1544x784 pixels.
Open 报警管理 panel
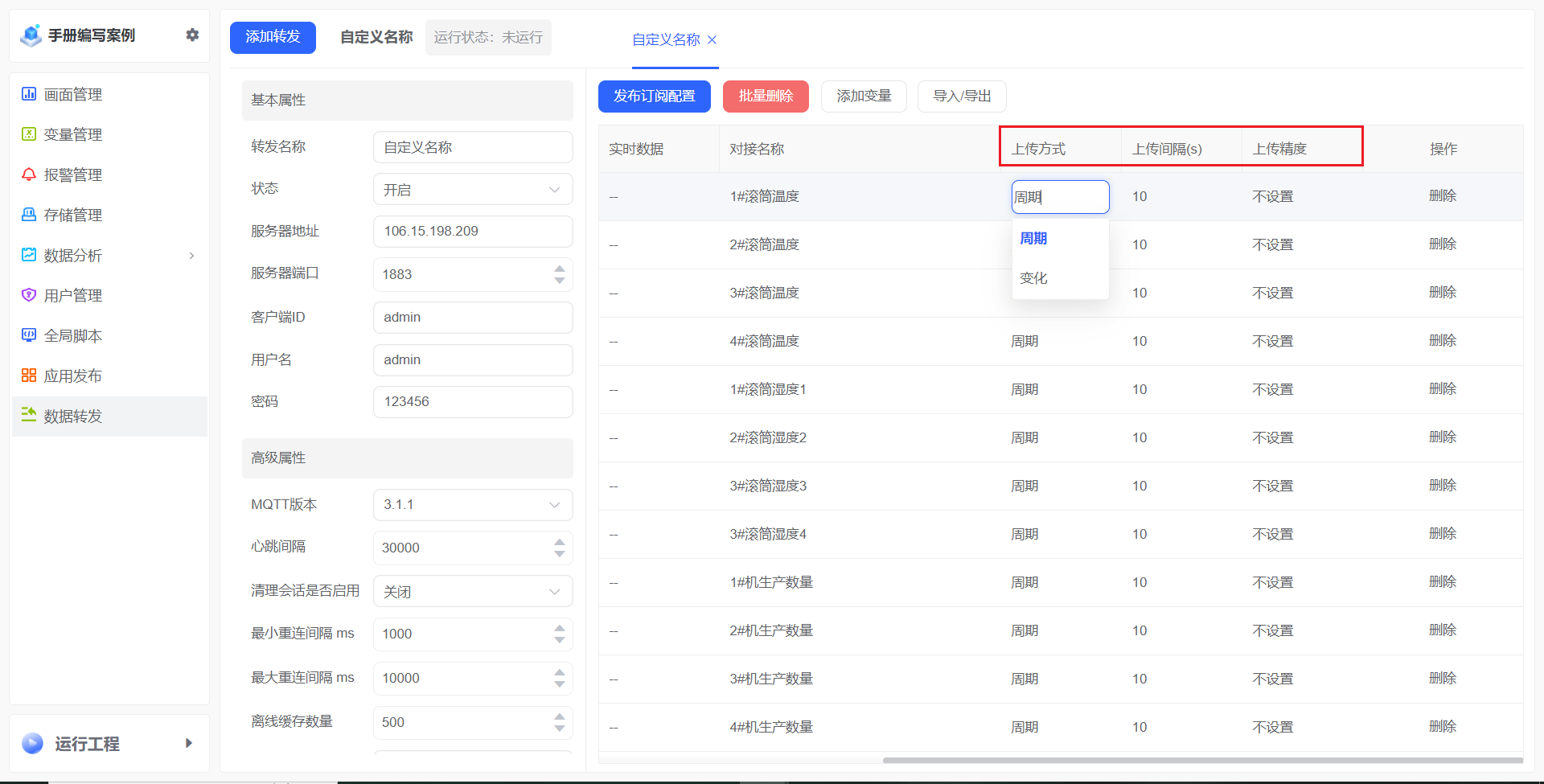point(73,174)
